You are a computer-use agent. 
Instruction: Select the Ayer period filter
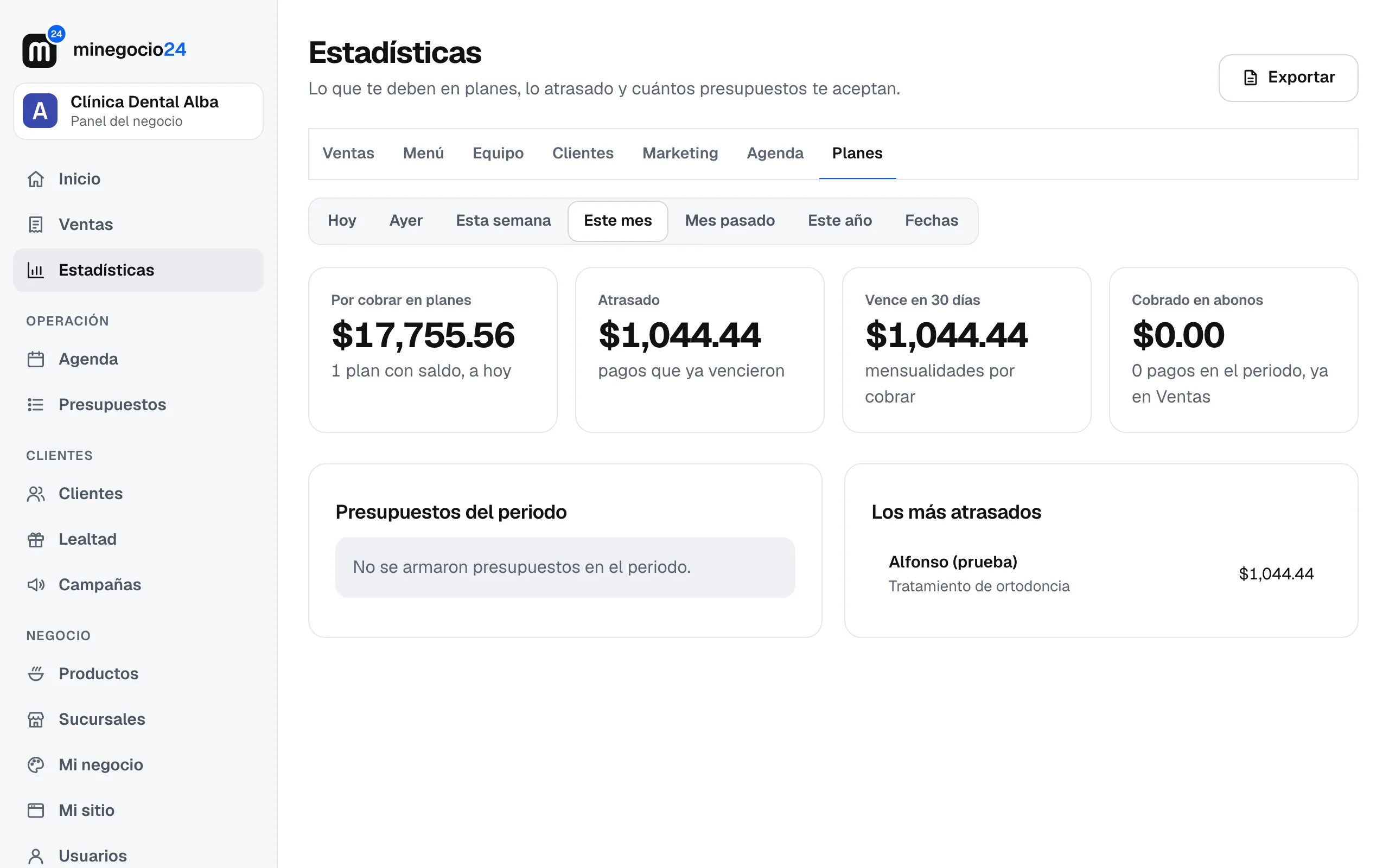tap(405, 221)
